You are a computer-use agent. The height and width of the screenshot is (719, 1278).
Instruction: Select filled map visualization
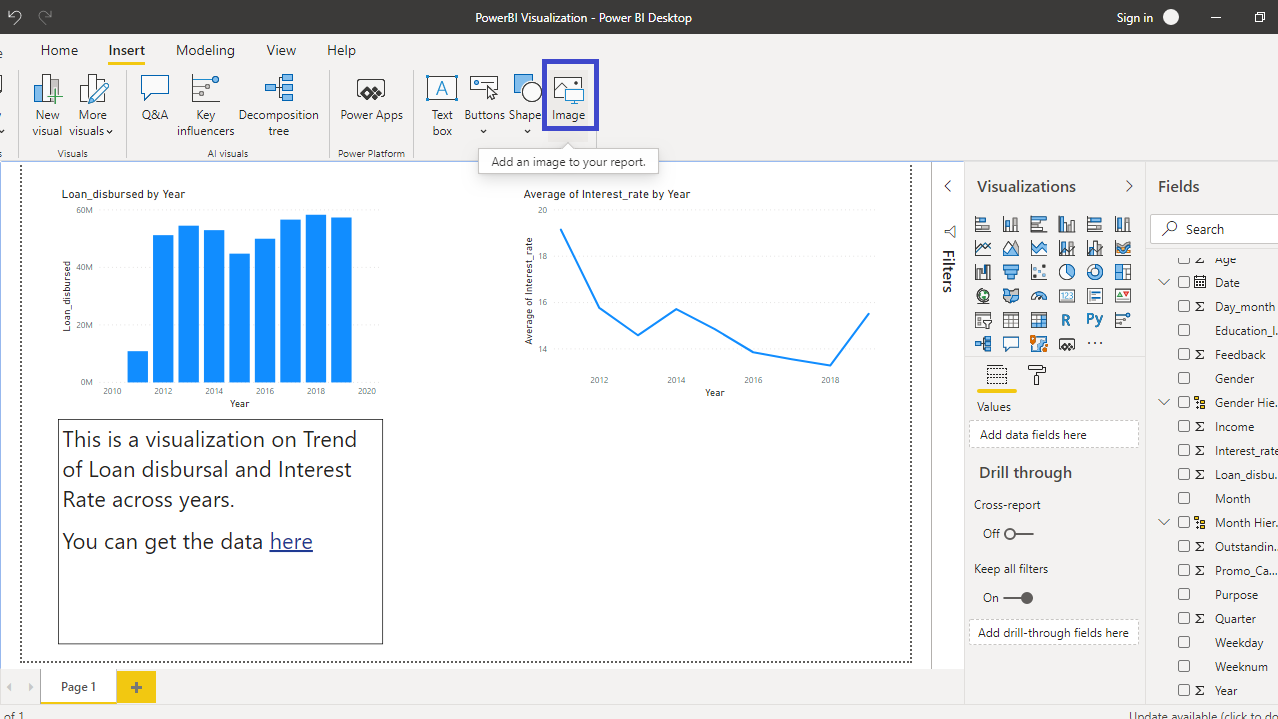coord(1011,296)
